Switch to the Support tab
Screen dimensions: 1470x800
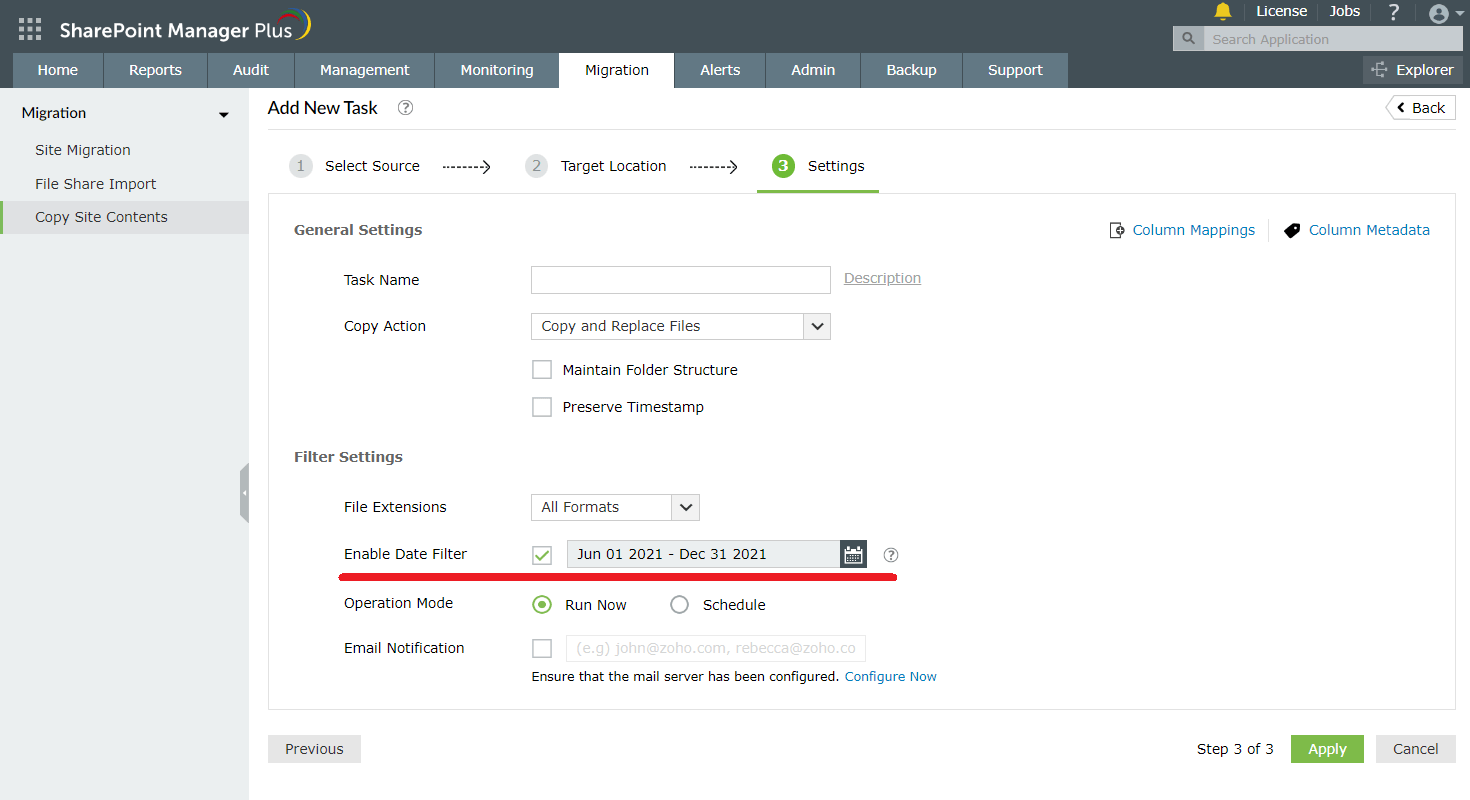tap(1015, 70)
